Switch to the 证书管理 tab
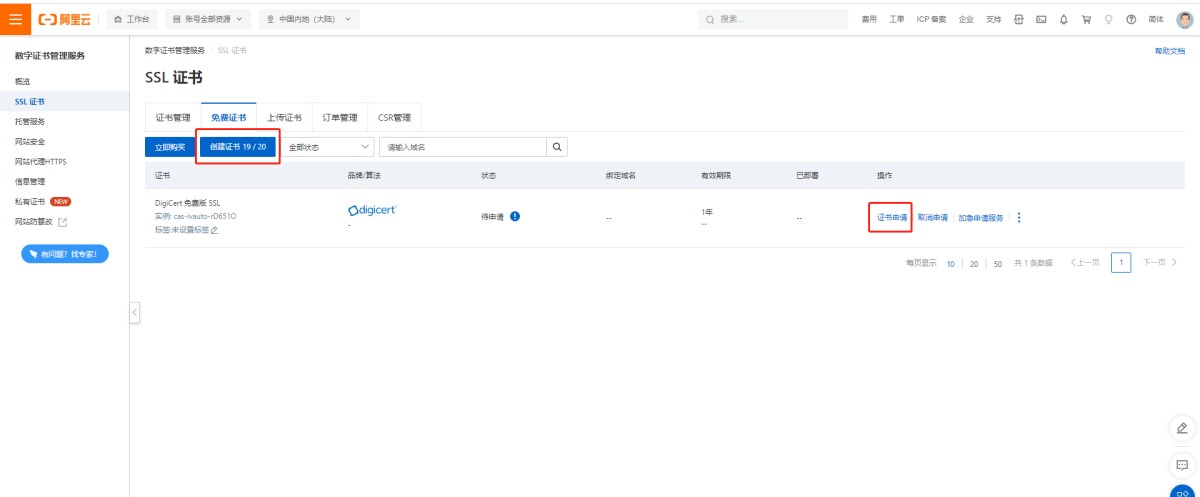The image size is (1200, 497). [173, 117]
